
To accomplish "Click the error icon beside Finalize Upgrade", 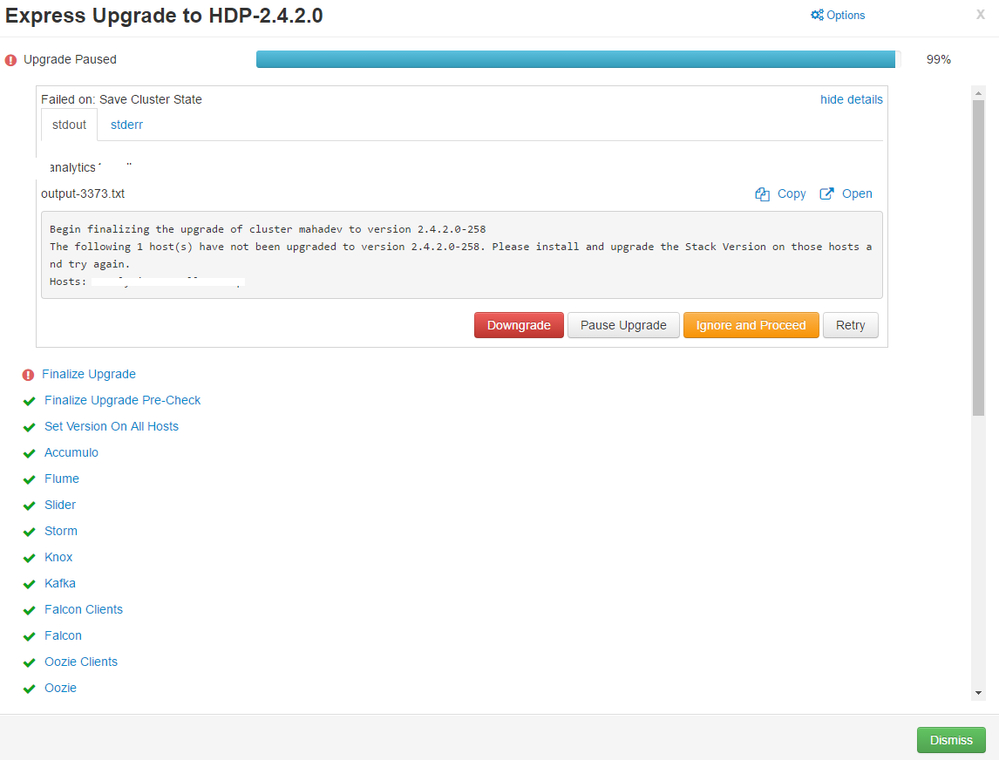I will coord(27,374).
